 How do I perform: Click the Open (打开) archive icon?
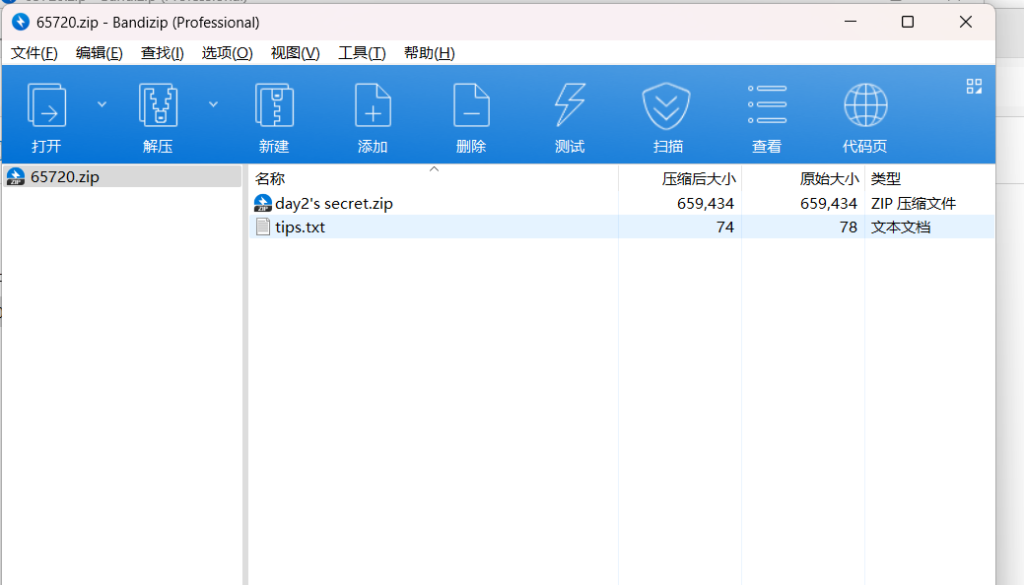[x=46, y=106]
